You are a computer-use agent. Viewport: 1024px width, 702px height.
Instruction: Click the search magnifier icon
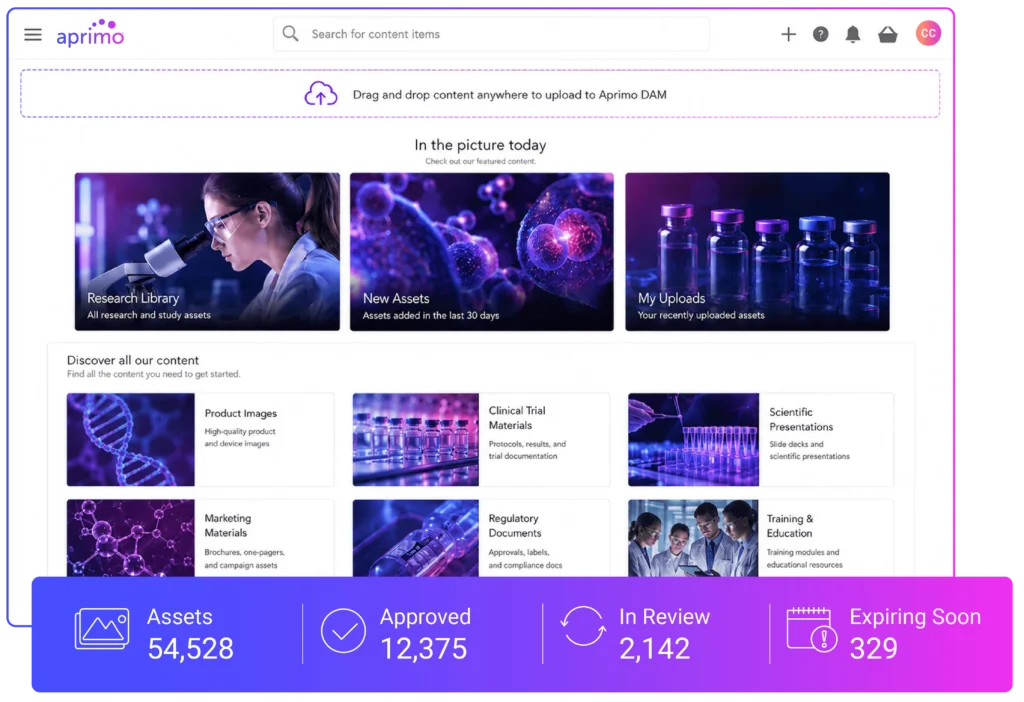click(x=291, y=33)
